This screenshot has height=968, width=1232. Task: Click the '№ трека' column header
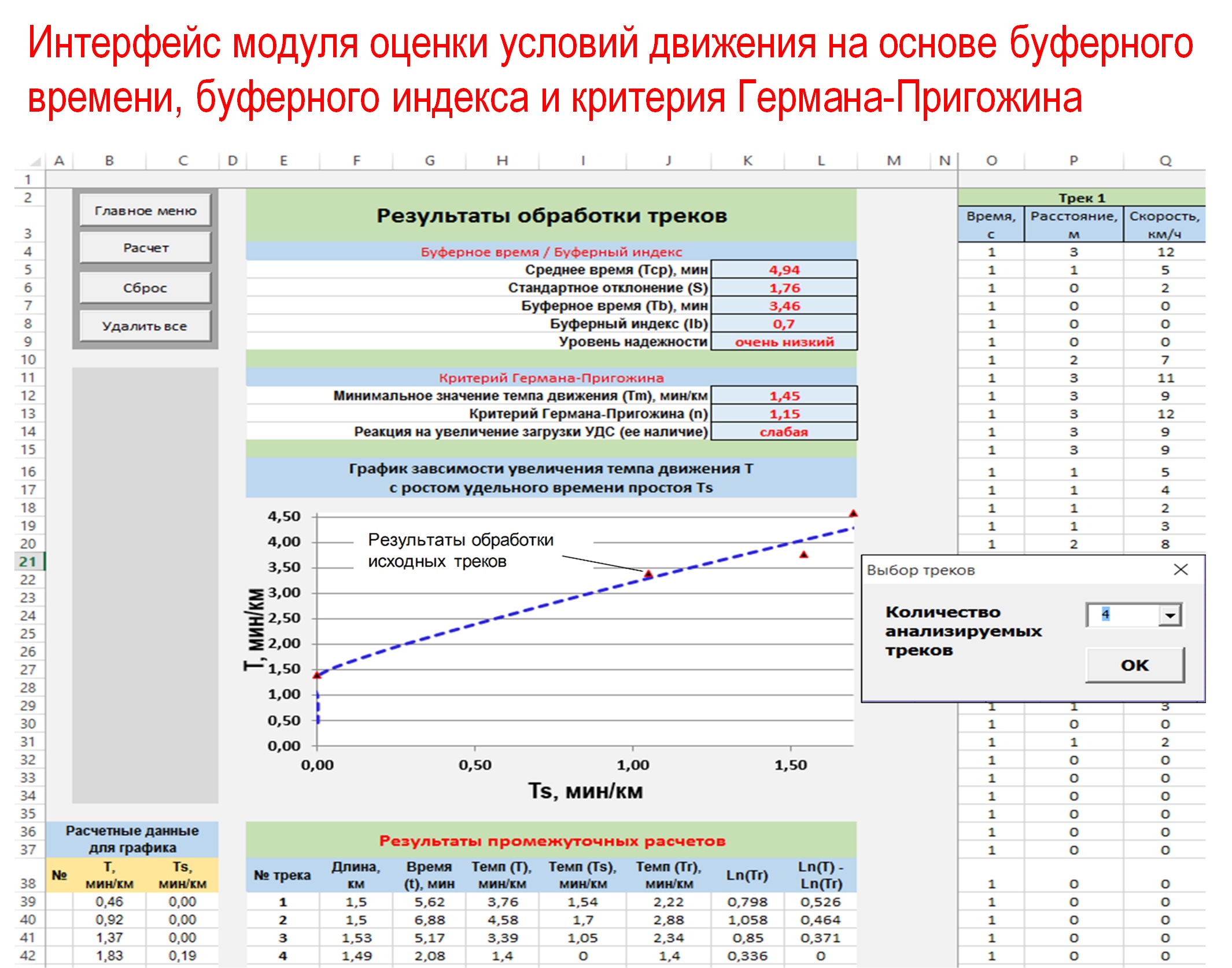(x=282, y=875)
